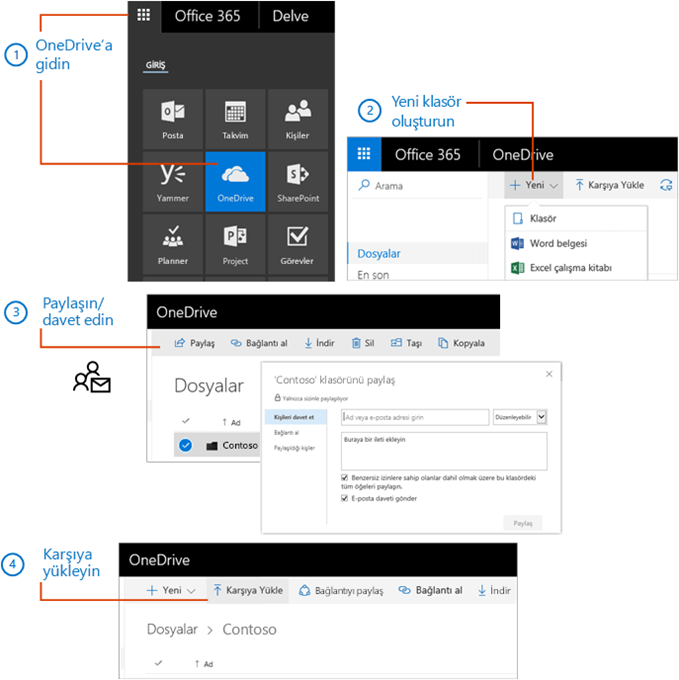Click Office 365 in launcher header
The width and height of the screenshot is (679, 680).
(207, 16)
